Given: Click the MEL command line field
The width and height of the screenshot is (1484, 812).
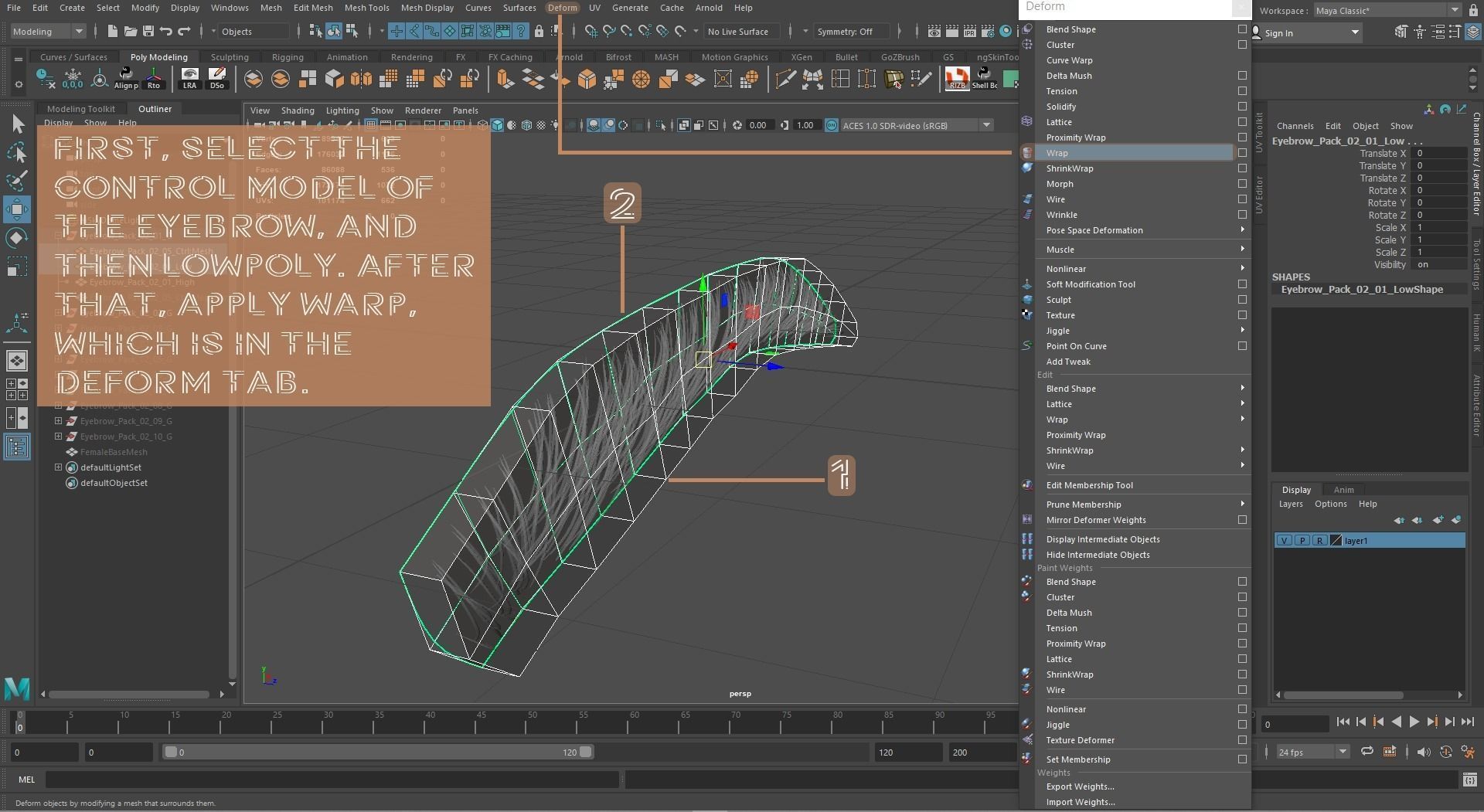Looking at the screenshot, I should point(332,780).
